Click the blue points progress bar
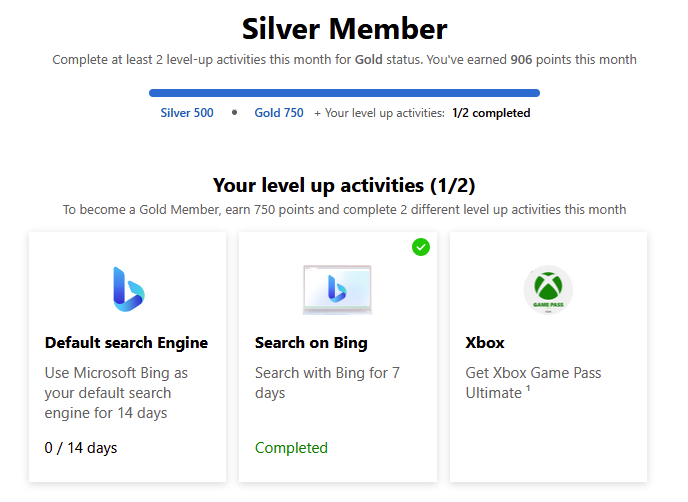688x502 pixels. point(344,93)
